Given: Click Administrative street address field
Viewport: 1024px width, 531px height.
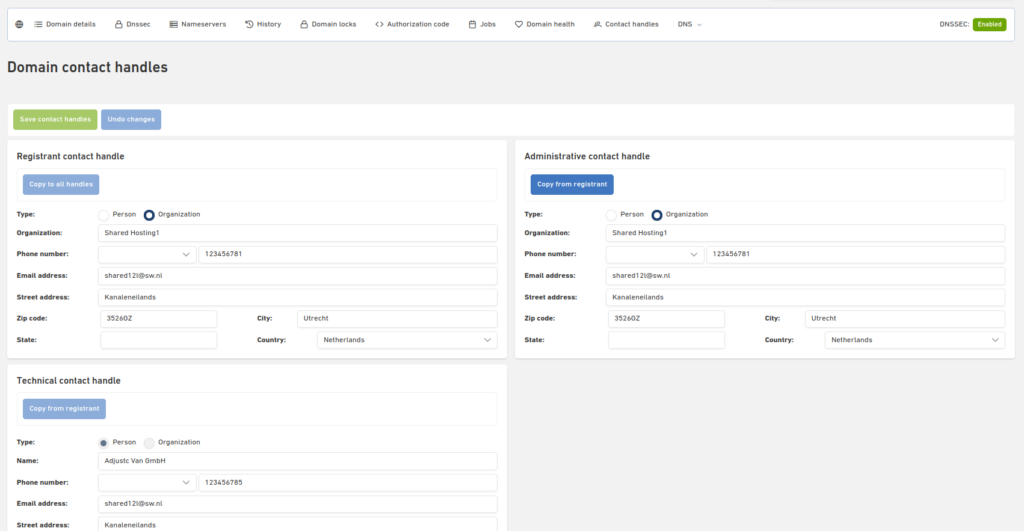Looking at the screenshot, I should coord(806,297).
